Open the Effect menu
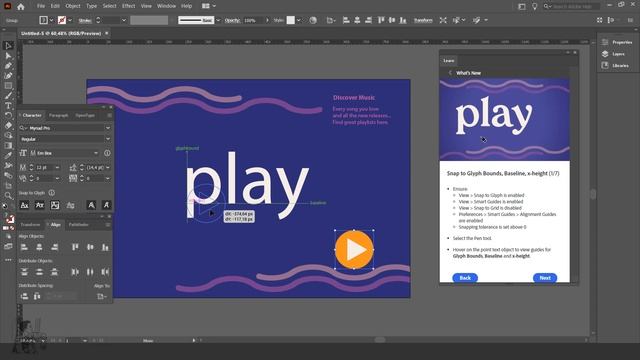The image size is (640, 360). coord(129,6)
